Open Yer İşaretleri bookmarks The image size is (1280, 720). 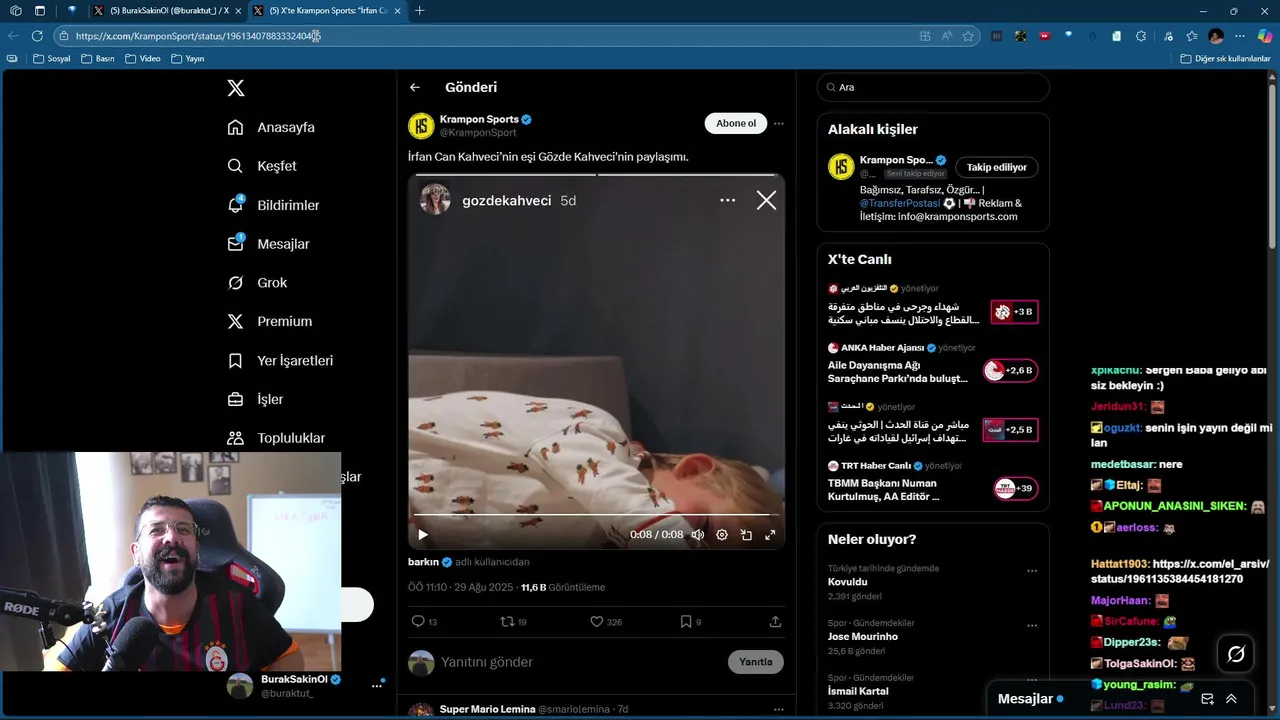tap(280, 361)
